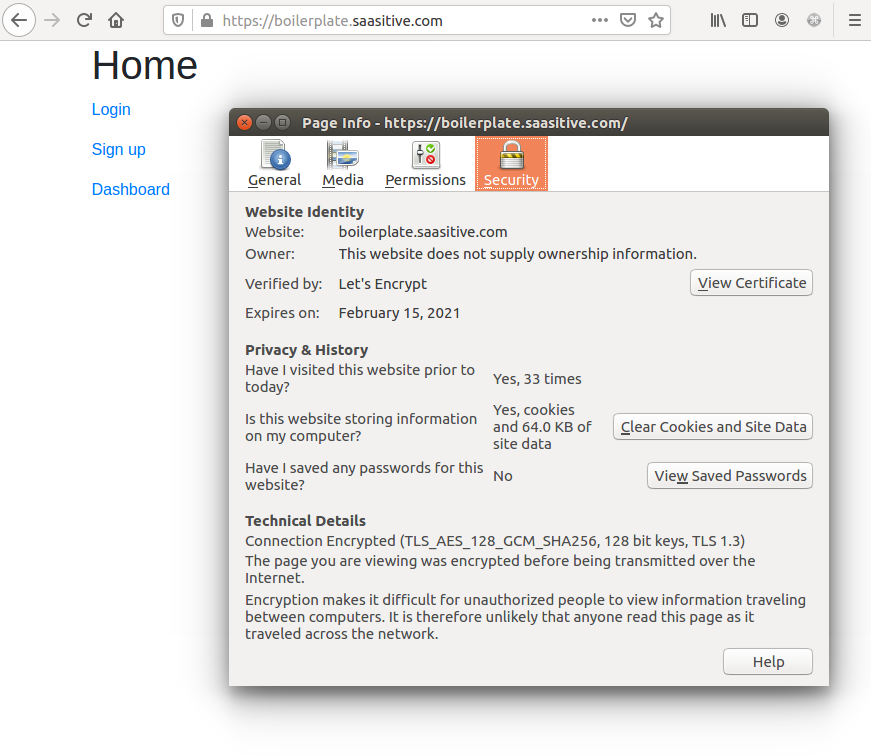Switch to the General tab
This screenshot has height=756, width=871.
pos(274,164)
